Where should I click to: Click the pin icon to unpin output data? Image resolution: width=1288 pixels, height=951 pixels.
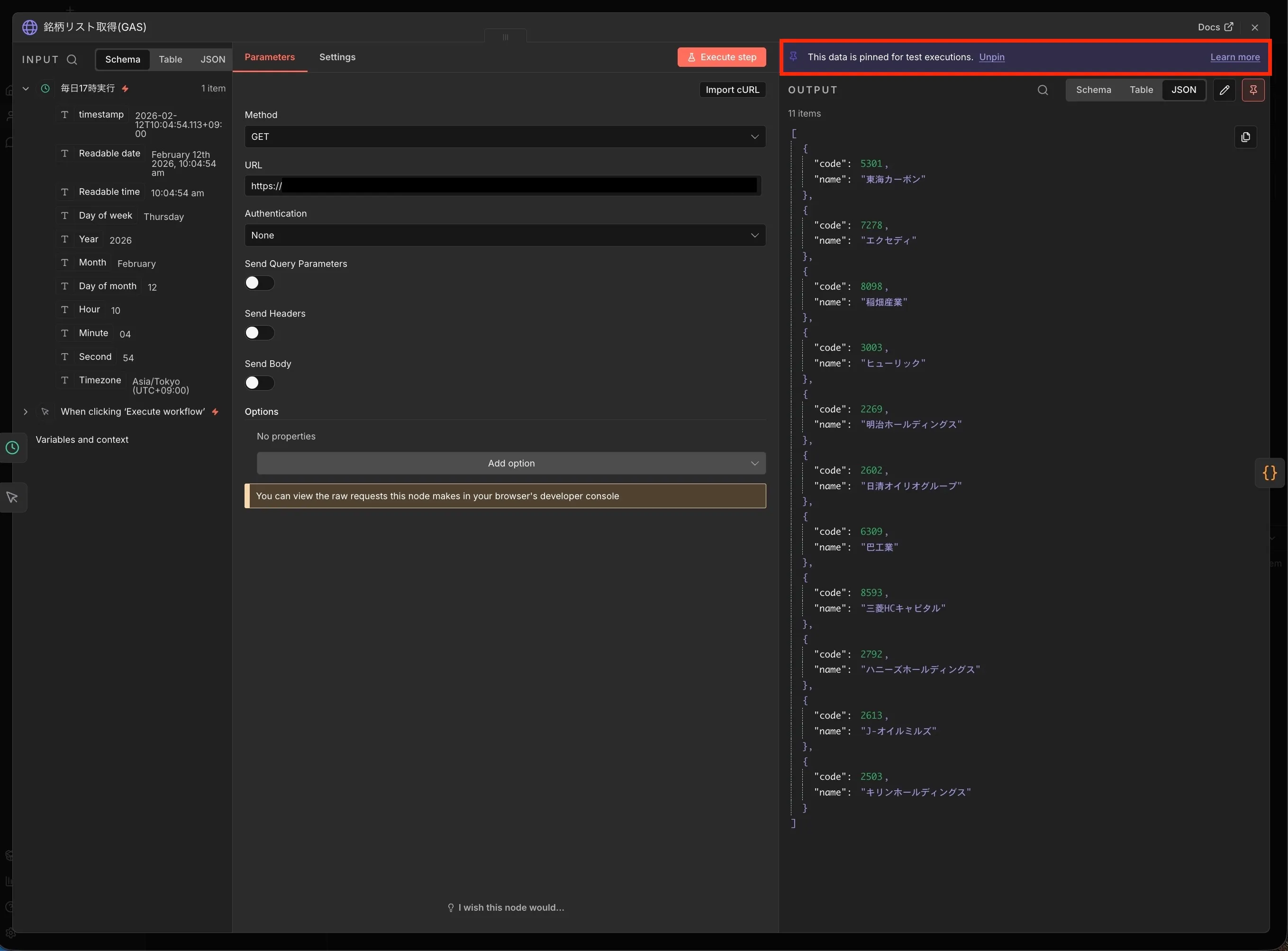pos(1253,91)
